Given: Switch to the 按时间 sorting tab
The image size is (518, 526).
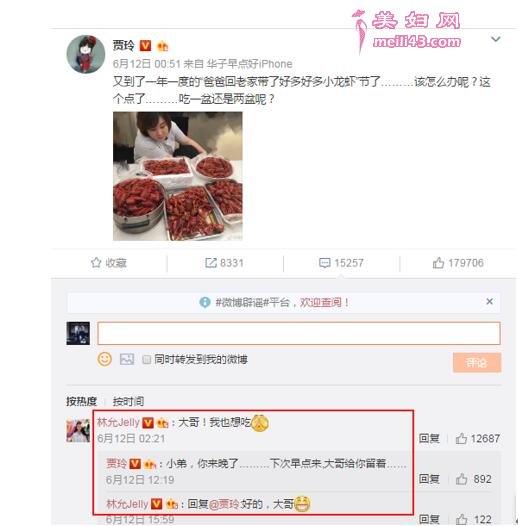Looking at the screenshot, I should (128, 401).
